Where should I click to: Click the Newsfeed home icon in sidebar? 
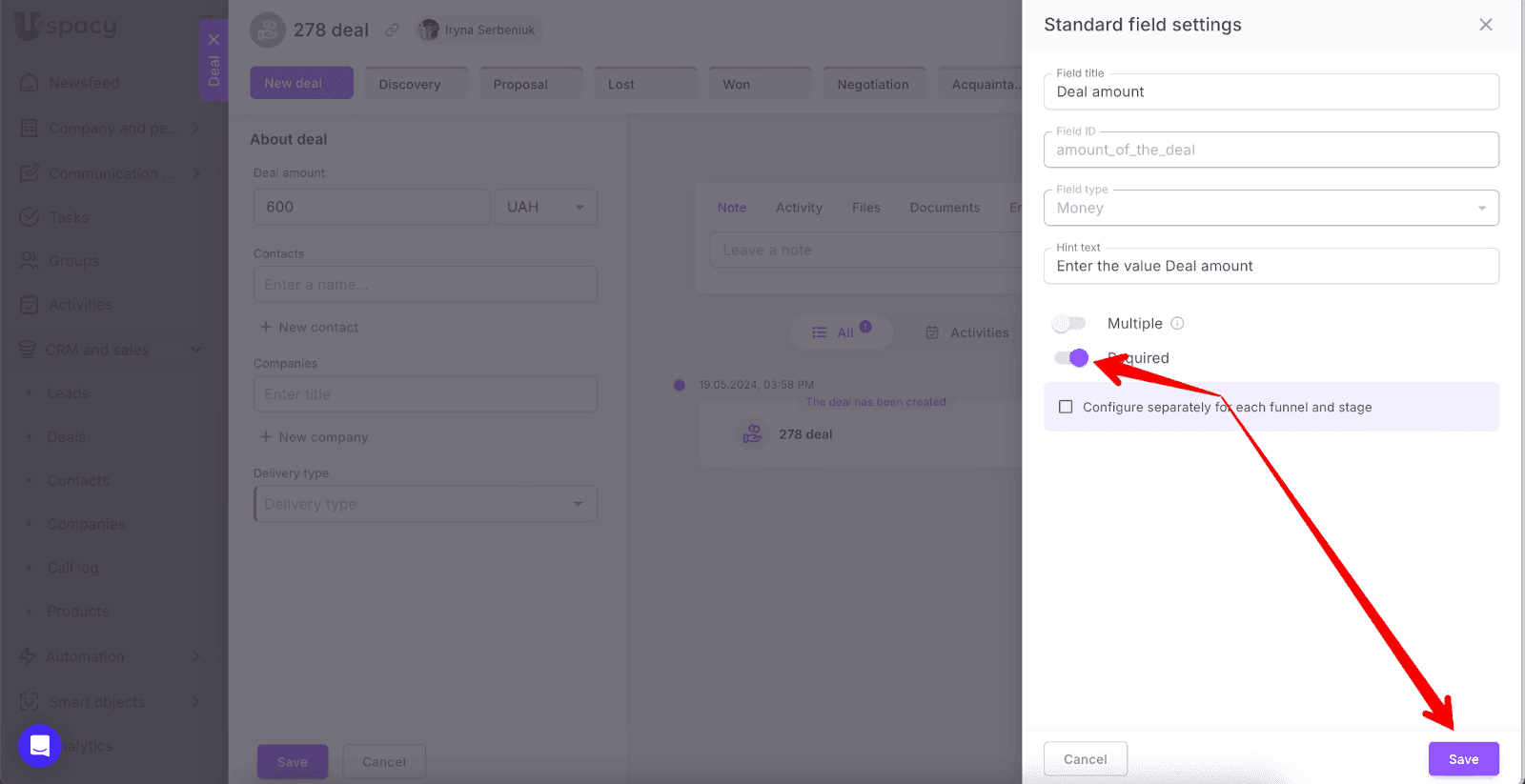point(30,83)
